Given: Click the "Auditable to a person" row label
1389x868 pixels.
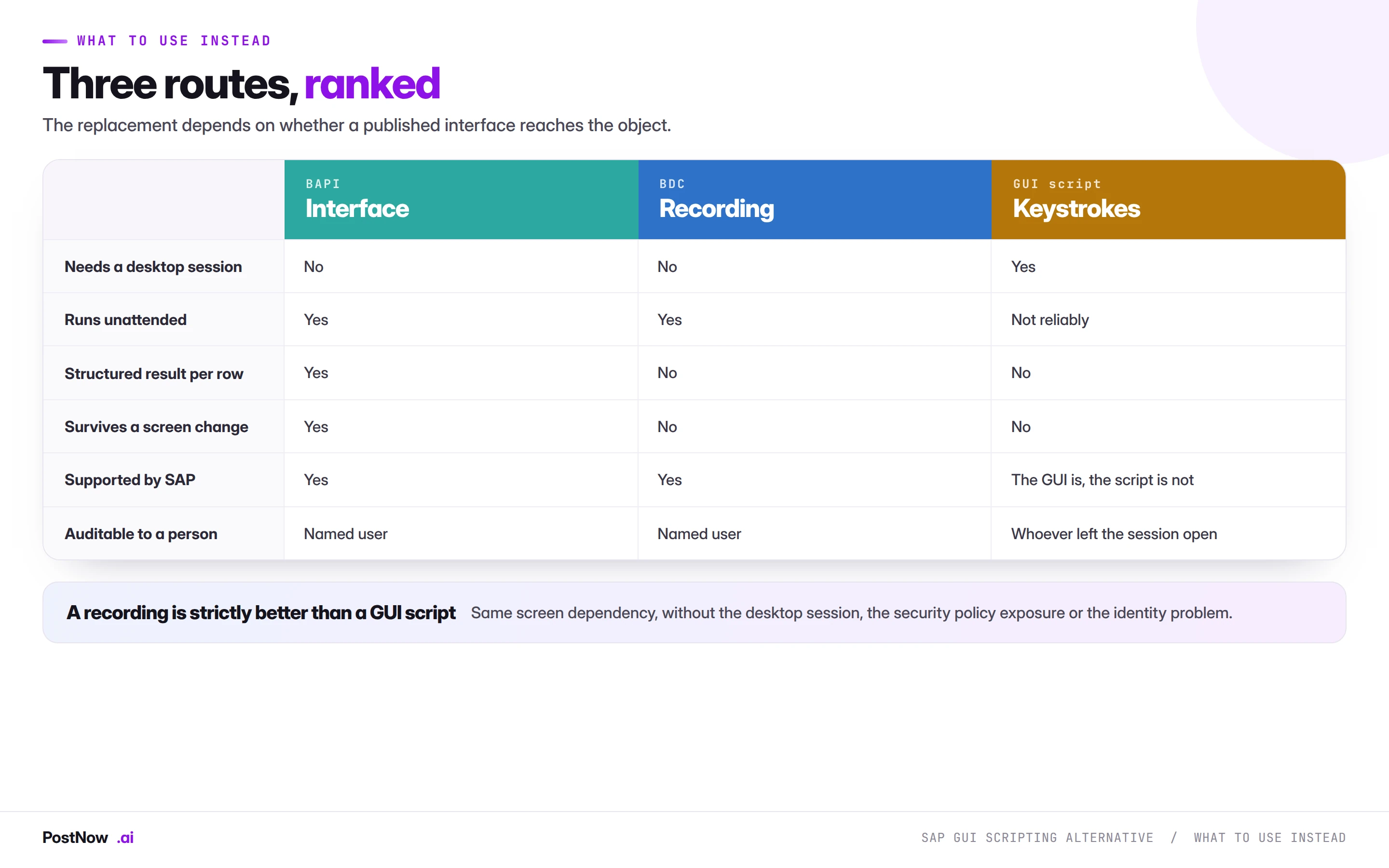Looking at the screenshot, I should coord(141,534).
